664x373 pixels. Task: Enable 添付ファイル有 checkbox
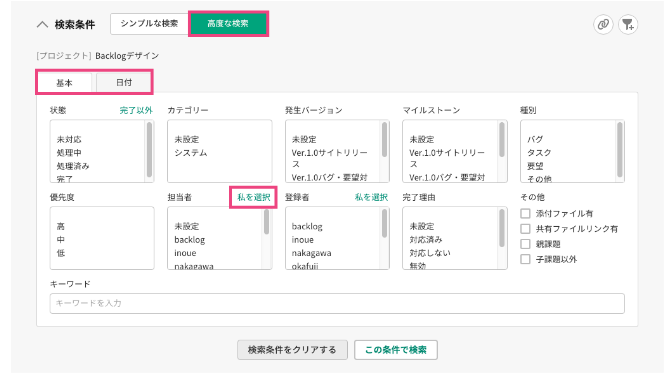tap(525, 213)
